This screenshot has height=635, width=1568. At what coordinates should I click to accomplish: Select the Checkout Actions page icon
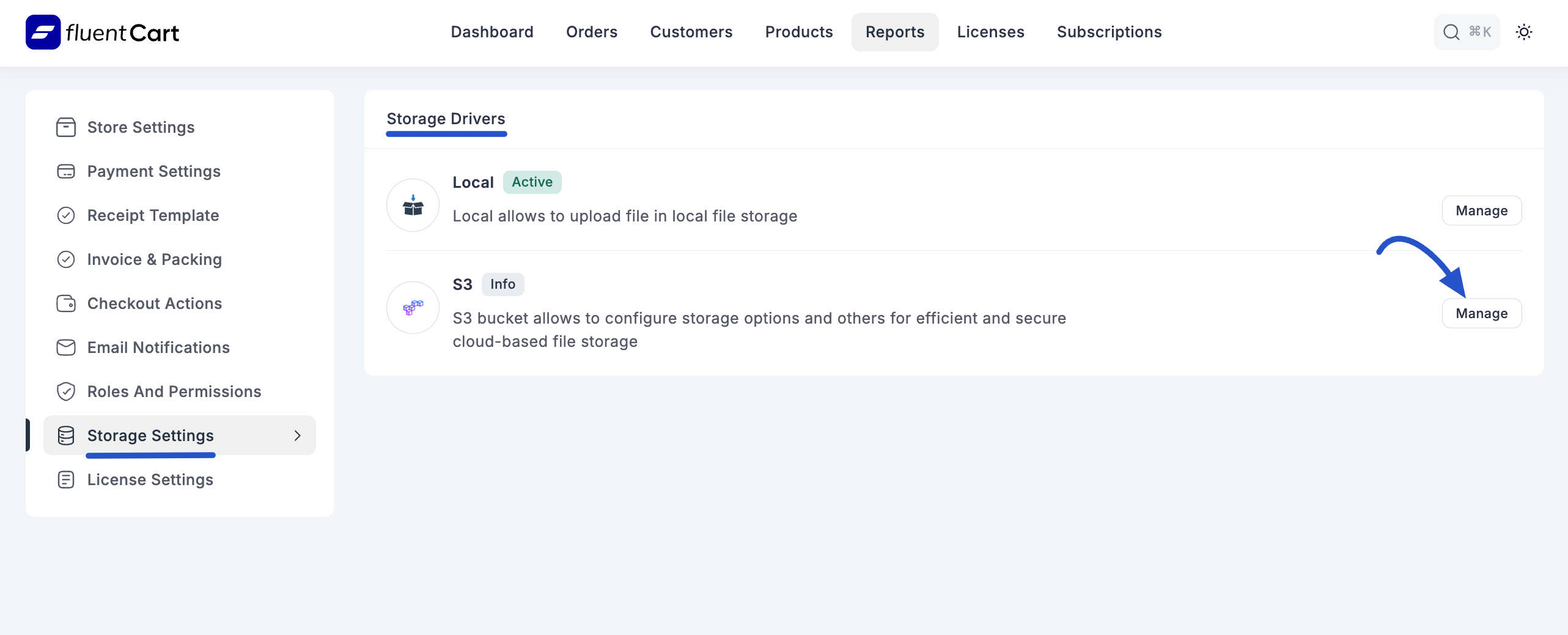pyautogui.click(x=66, y=303)
